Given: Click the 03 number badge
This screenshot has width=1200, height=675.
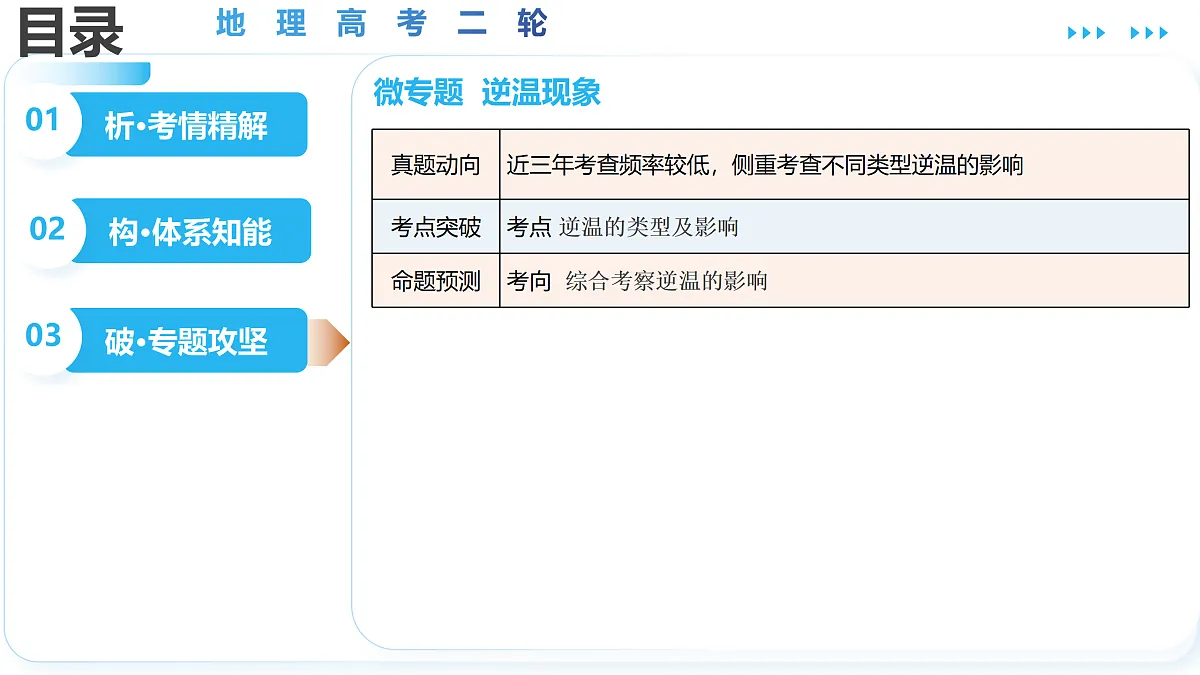Looking at the screenshot, I should [x=43, y=335].
